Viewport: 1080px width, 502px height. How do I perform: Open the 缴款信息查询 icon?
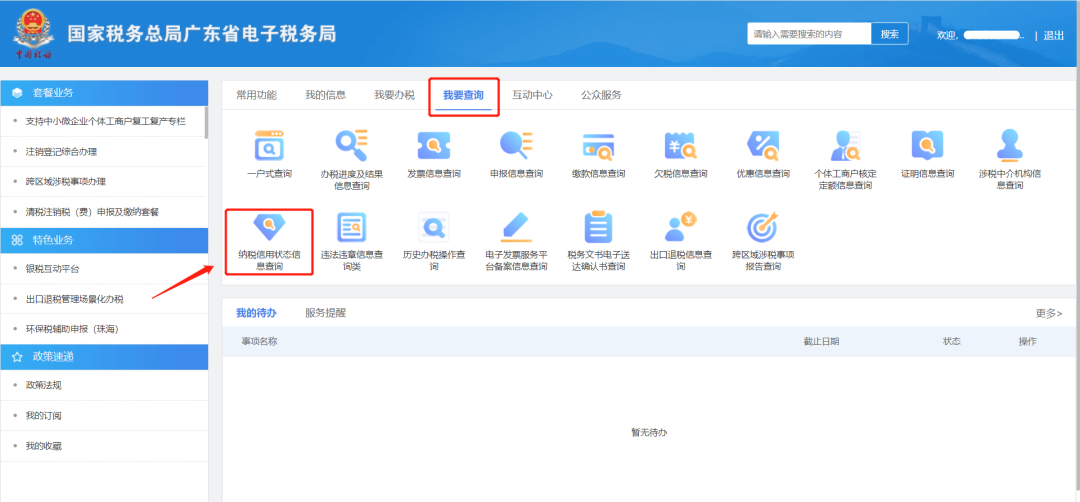coord(598,145)
